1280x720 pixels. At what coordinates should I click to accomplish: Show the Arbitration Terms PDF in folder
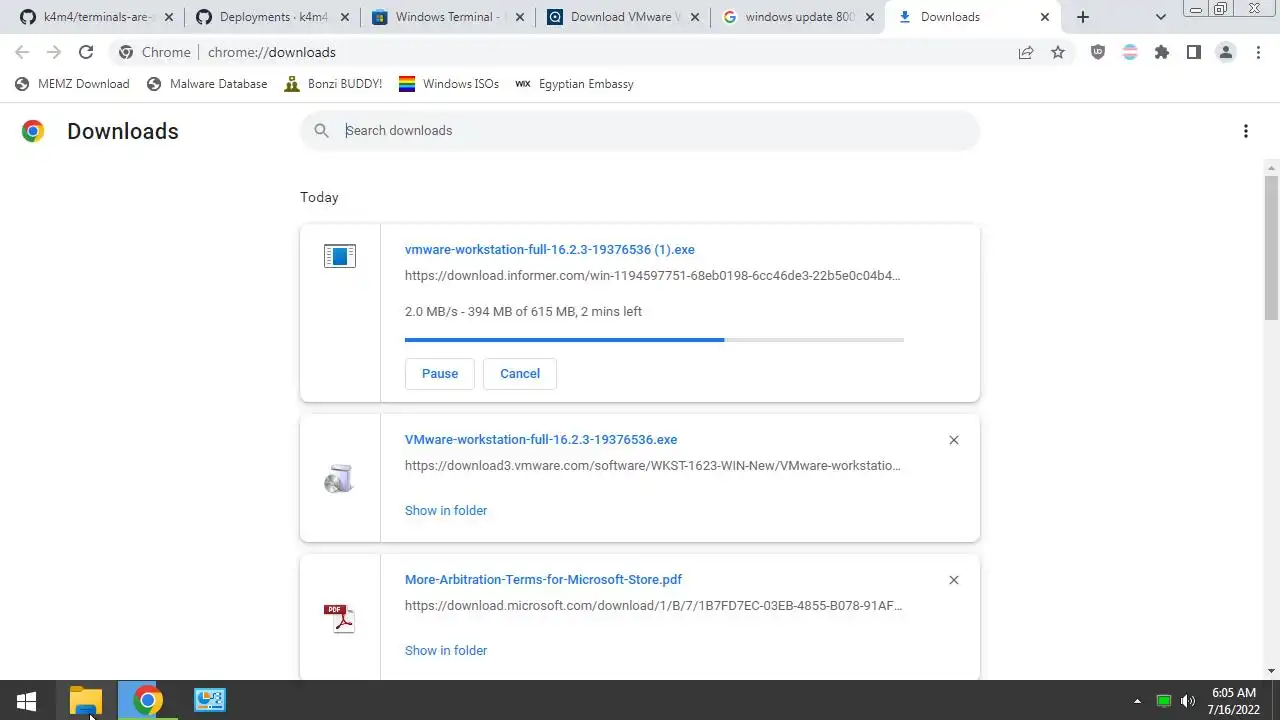(446, 650)
